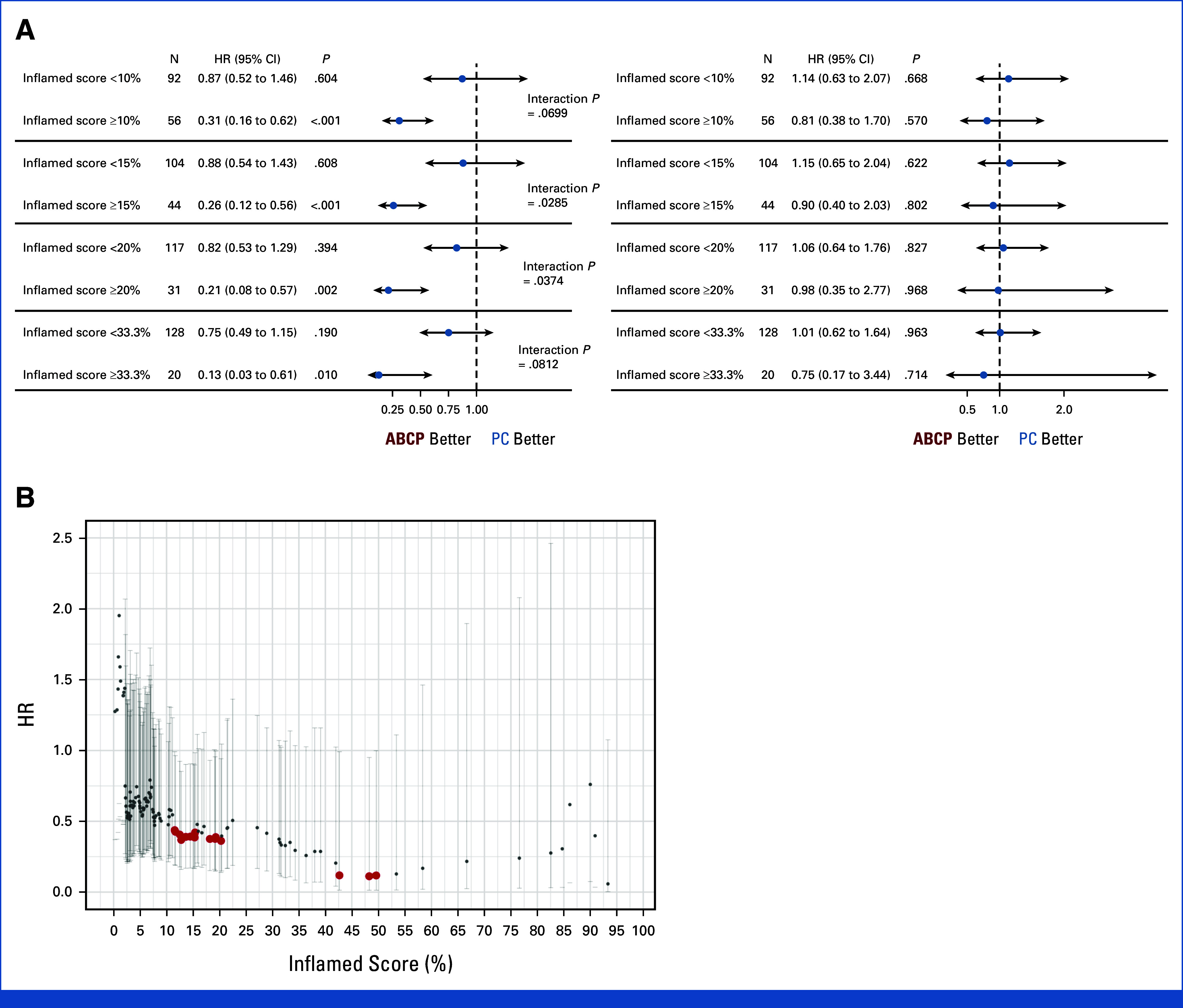Click y-axis tick 1.0 in panel B
The image size is (1183, 1008).
[x=62, y=750]
